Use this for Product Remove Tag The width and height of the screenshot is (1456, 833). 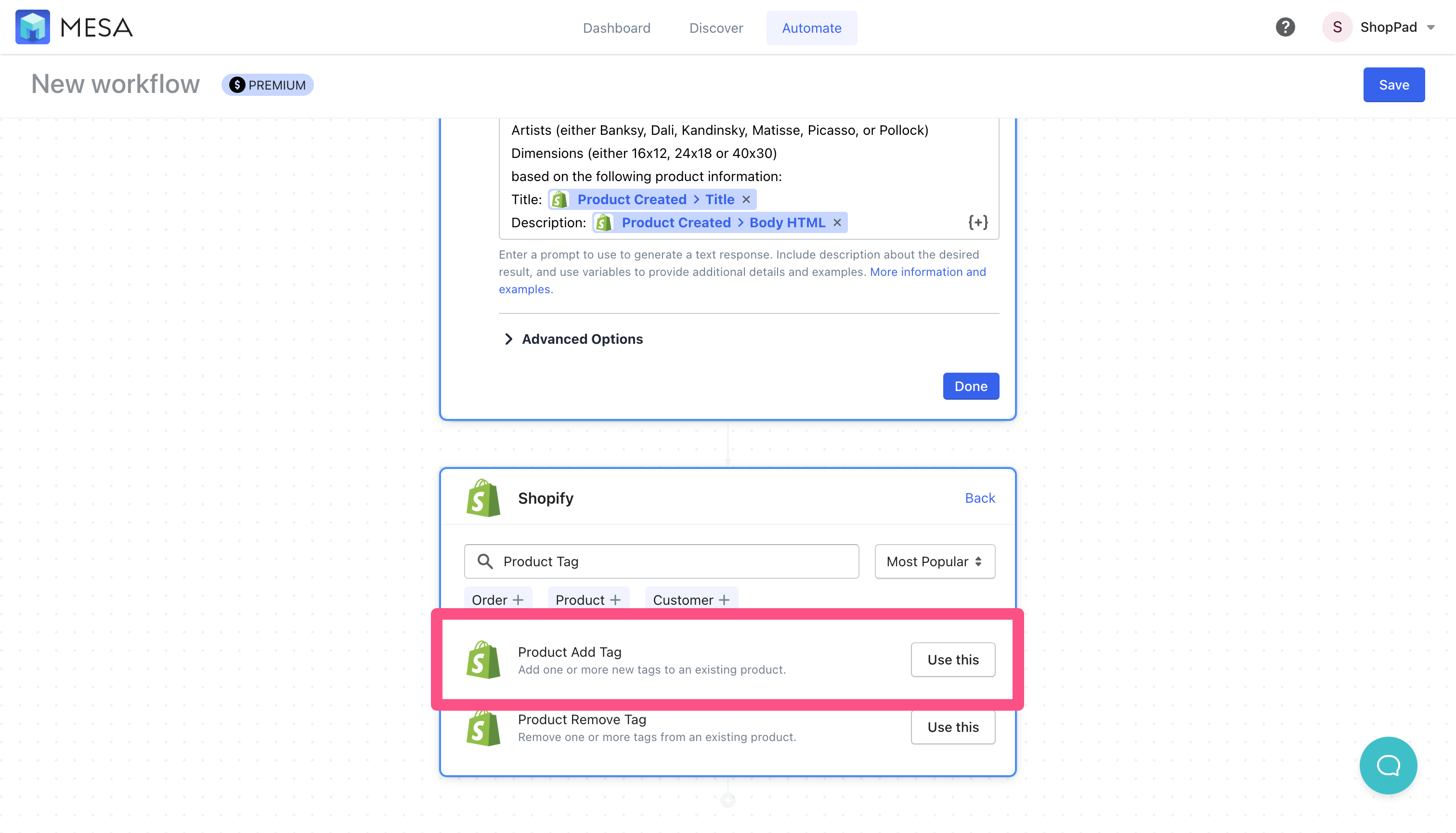point(952,727)
